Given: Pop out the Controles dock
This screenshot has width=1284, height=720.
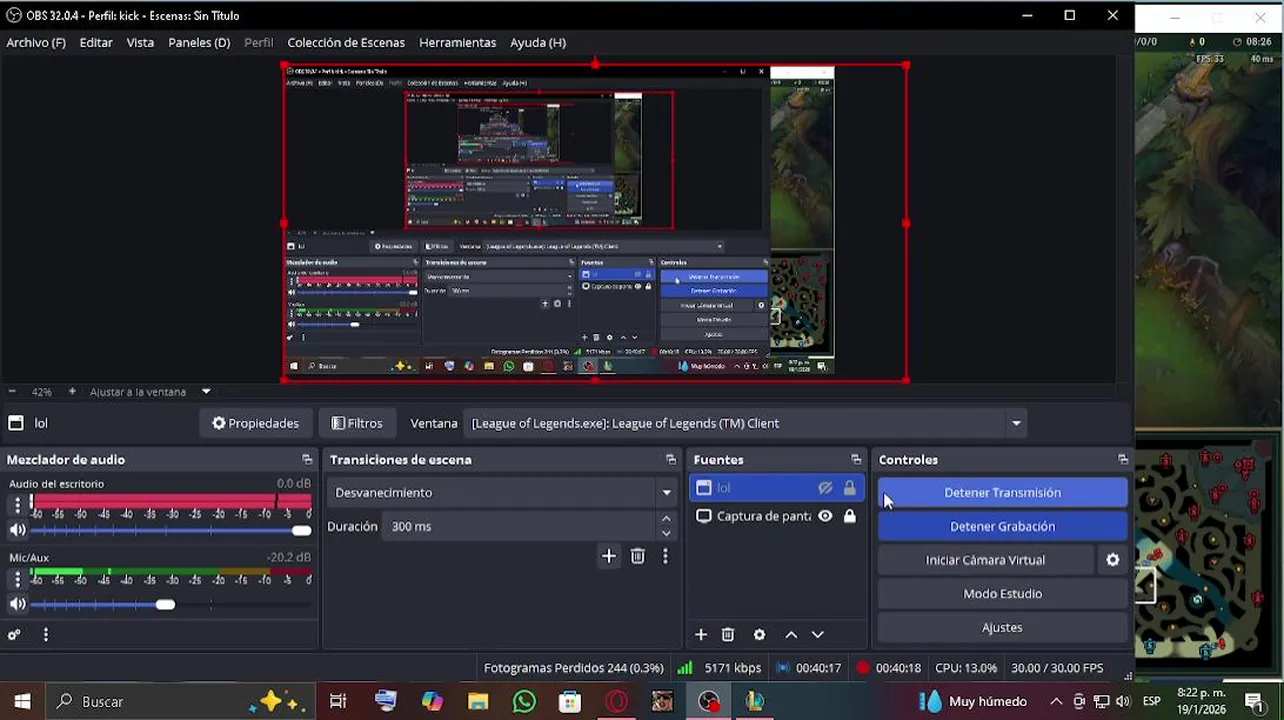Looking at the screenshot, I should pyautogui.click(x=1123, y=460).
